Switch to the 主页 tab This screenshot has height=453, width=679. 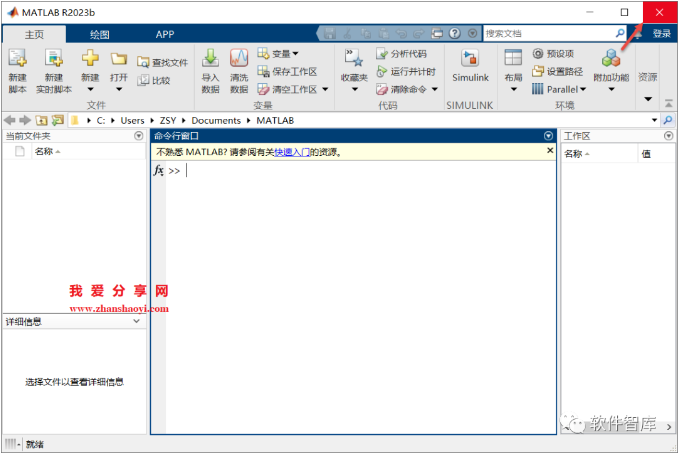[34, 34]
